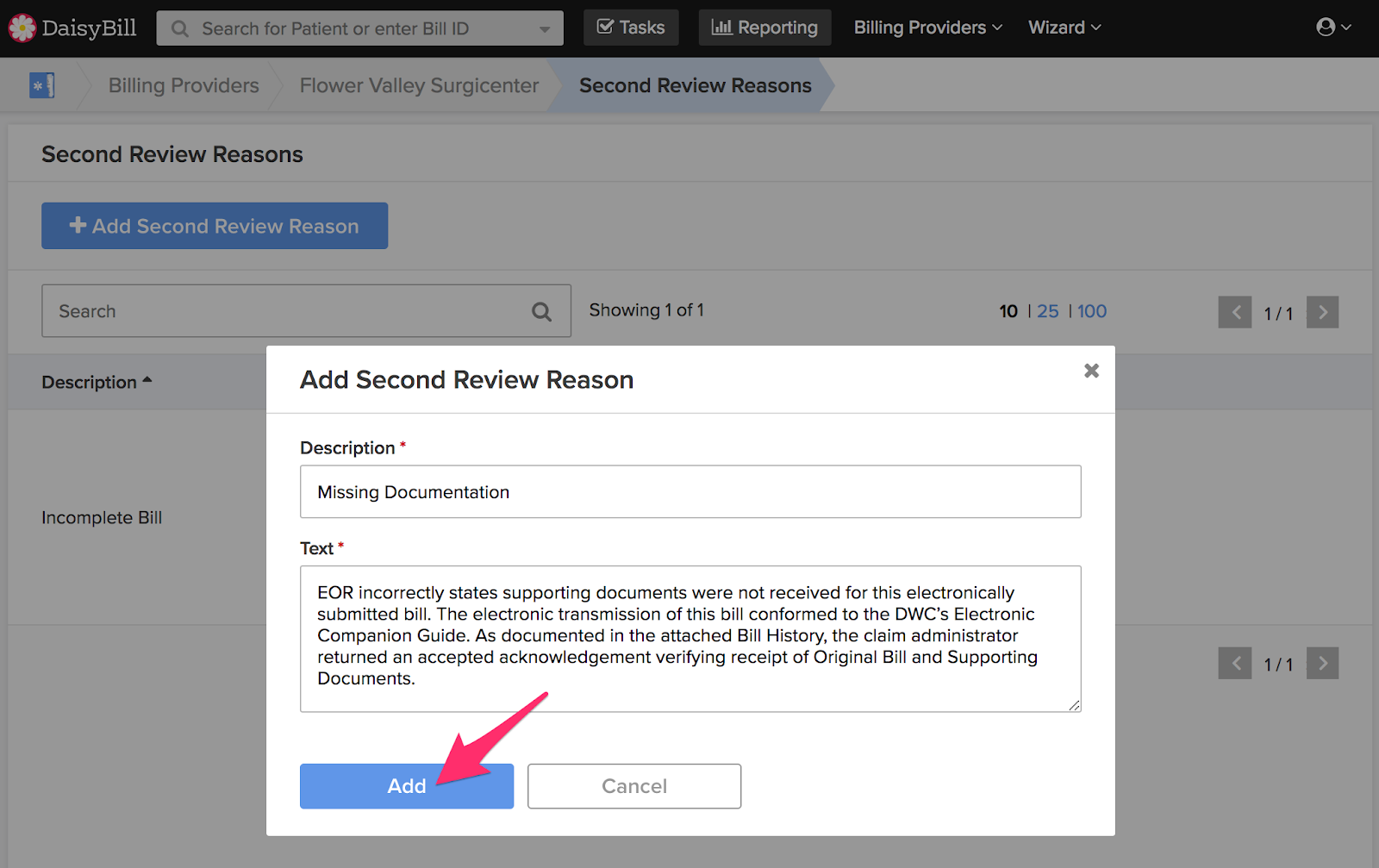Viewport: 1379px width, 868px height.
Task: Click the Showing 1 of 1 text
Action: pyautogui.click(x=646, y=310)
